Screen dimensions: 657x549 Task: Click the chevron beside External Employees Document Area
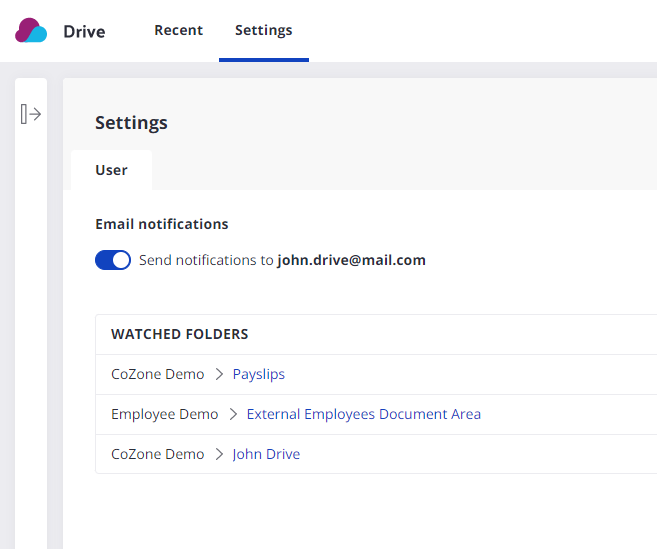[233, 414]
